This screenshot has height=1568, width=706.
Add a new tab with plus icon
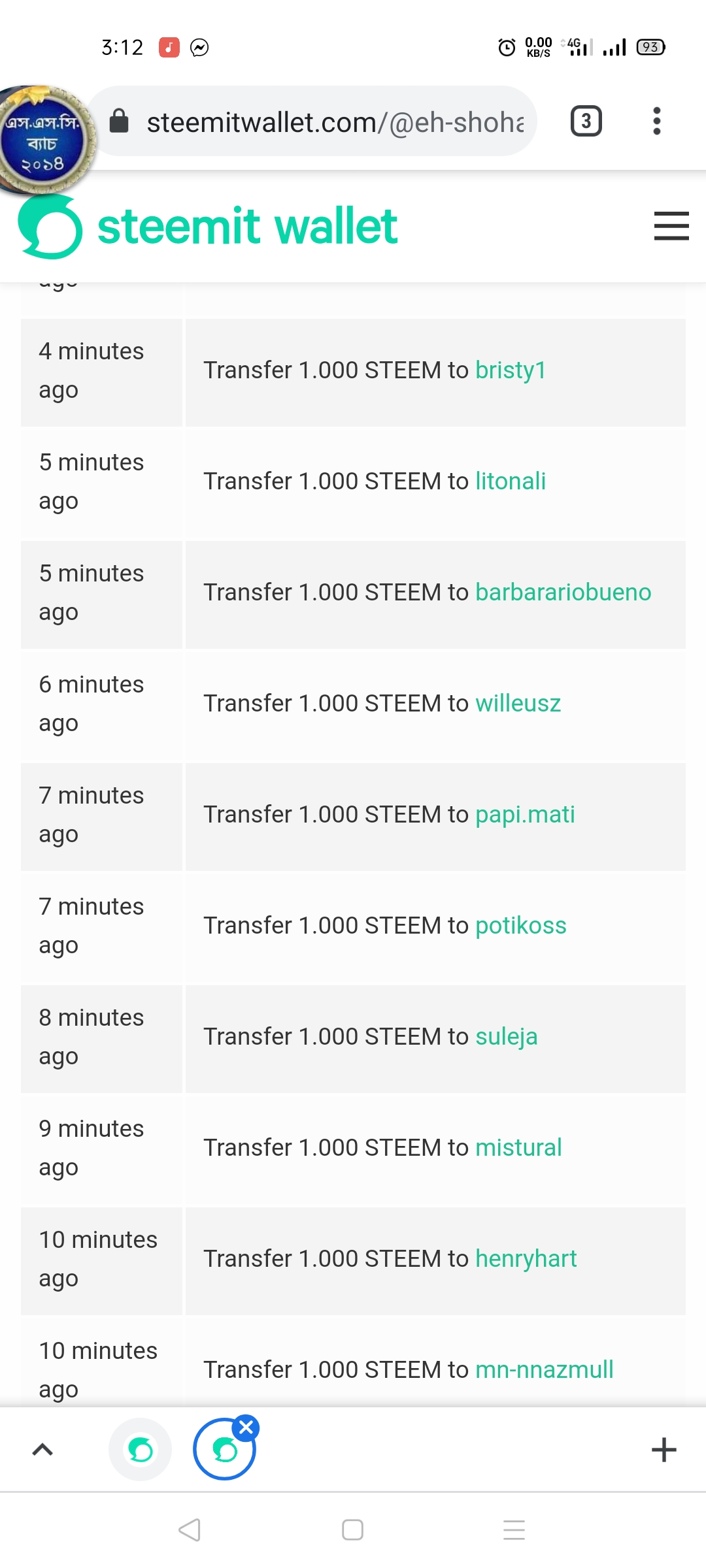pos(664,1449)
